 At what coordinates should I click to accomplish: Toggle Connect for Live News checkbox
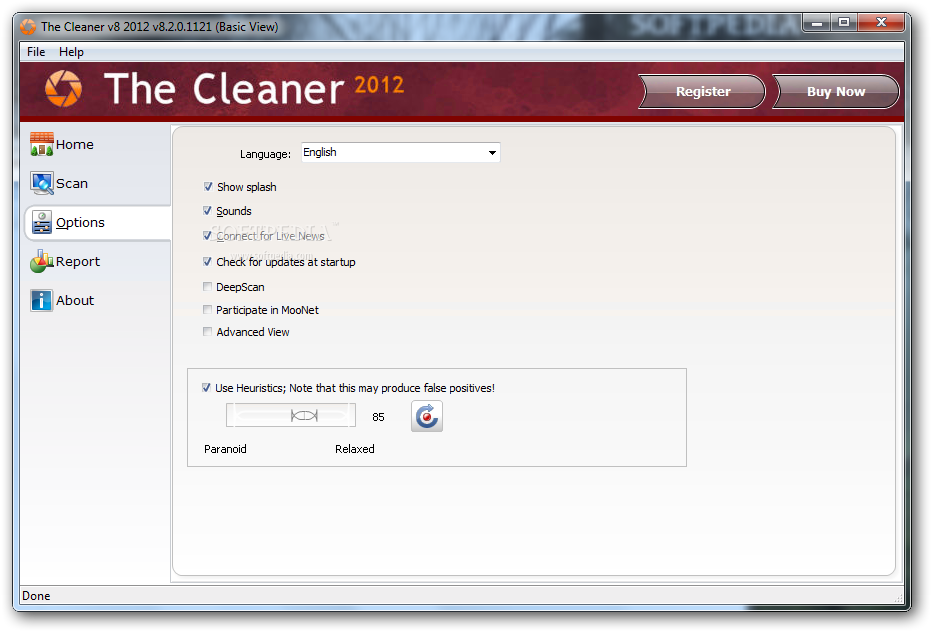(x=207, y=235)
